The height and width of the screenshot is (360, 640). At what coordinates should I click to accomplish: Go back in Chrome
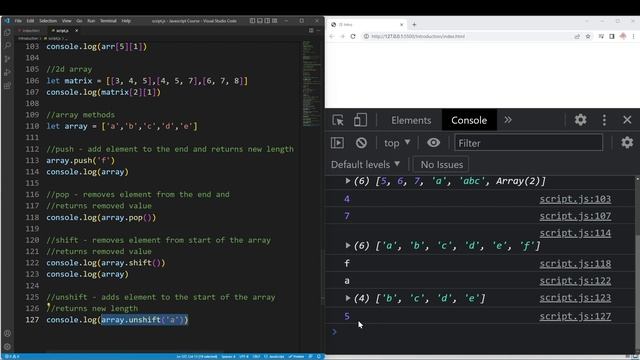(332, 36)
